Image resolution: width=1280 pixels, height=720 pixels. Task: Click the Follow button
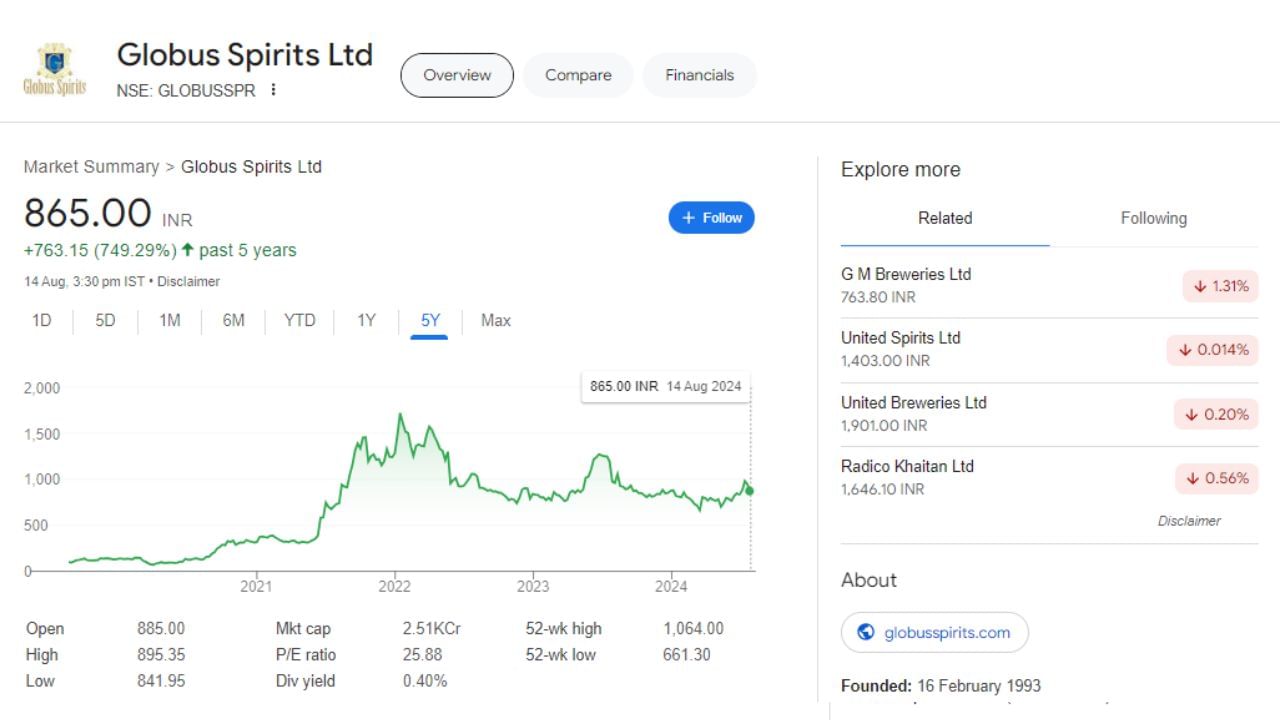click(711, 217)
